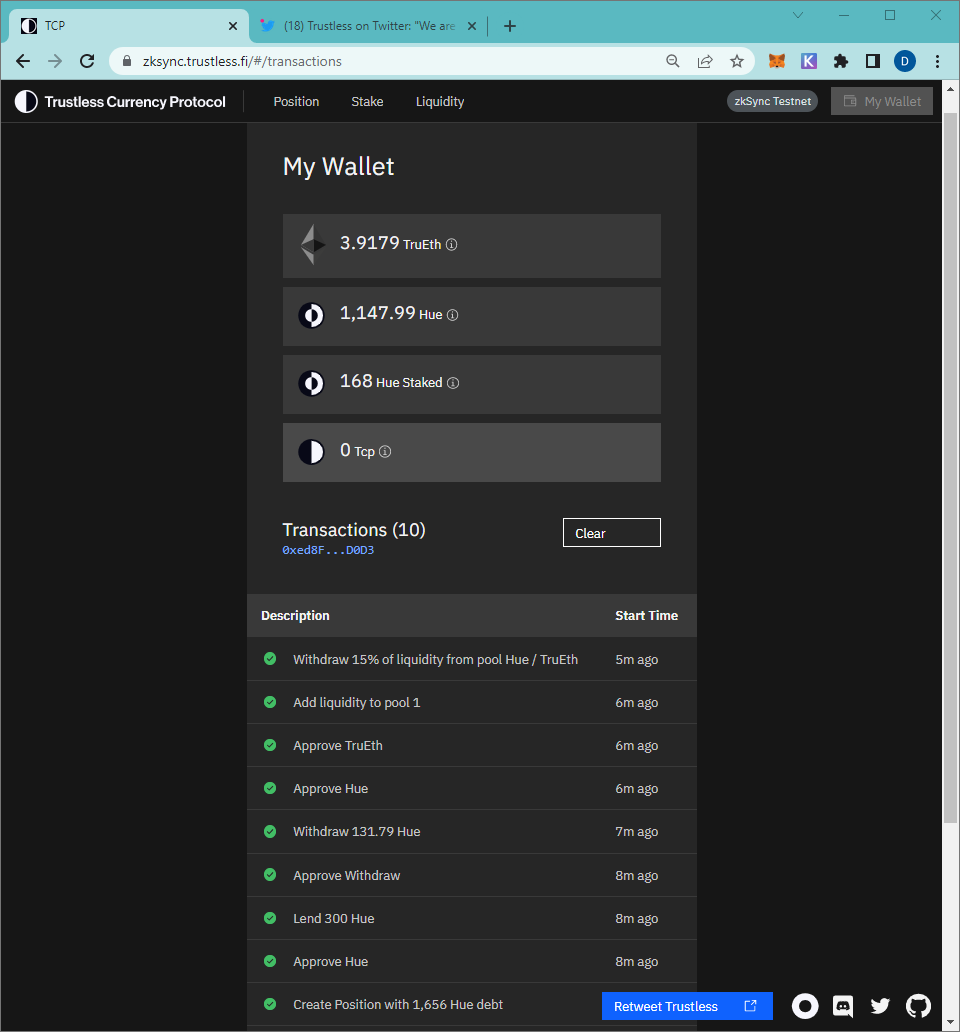Go to the Stake nav item

pos(367,101)
